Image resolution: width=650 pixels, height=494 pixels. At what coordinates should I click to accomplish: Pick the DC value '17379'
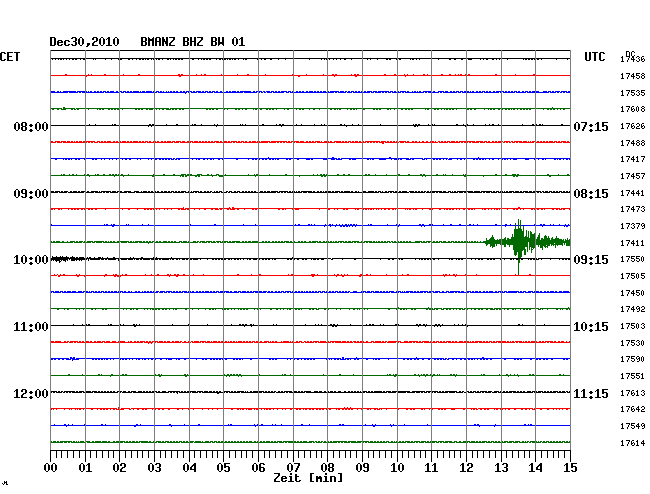point(633,226)
